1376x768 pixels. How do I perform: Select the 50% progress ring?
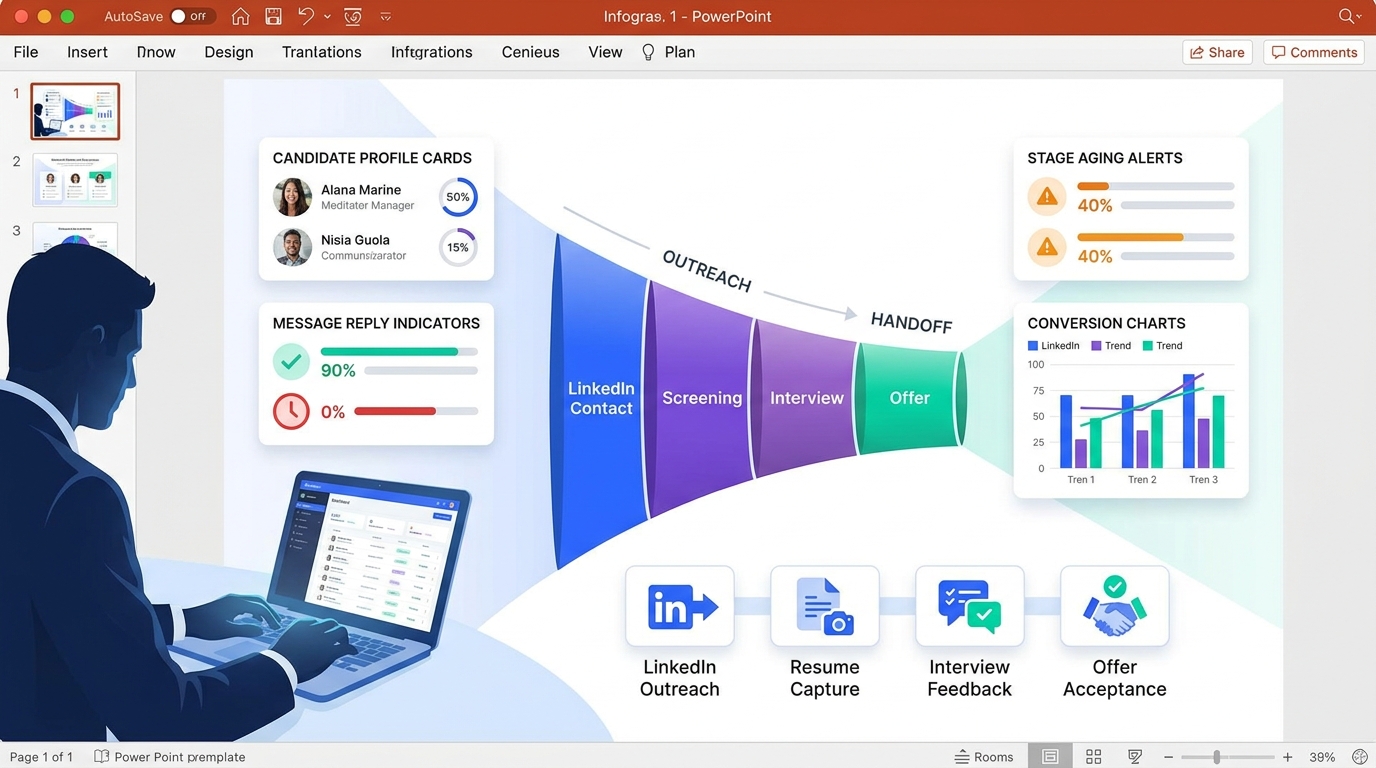[458, 197]
